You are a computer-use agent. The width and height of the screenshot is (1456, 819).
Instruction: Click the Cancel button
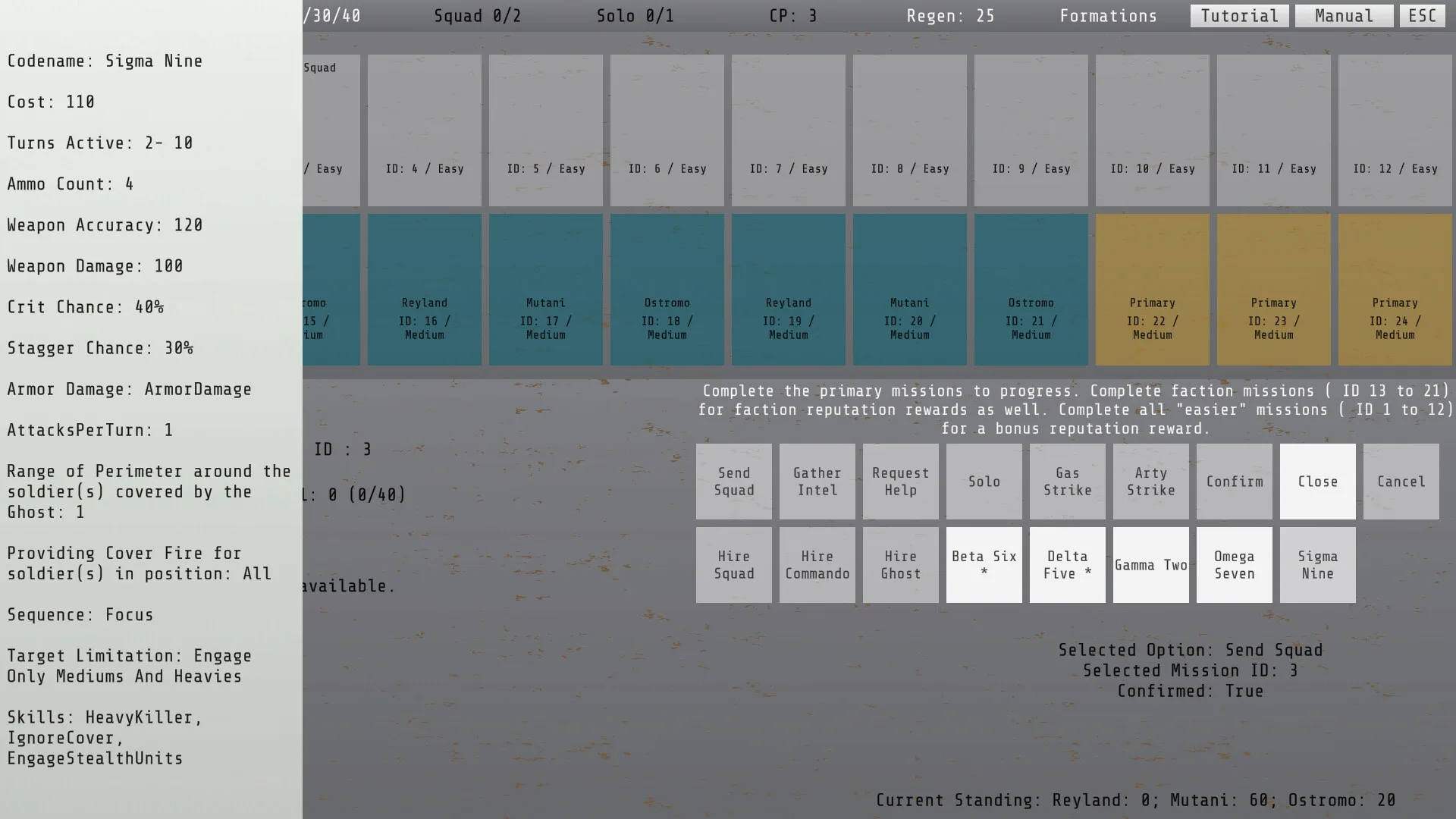click(1401, 482)
